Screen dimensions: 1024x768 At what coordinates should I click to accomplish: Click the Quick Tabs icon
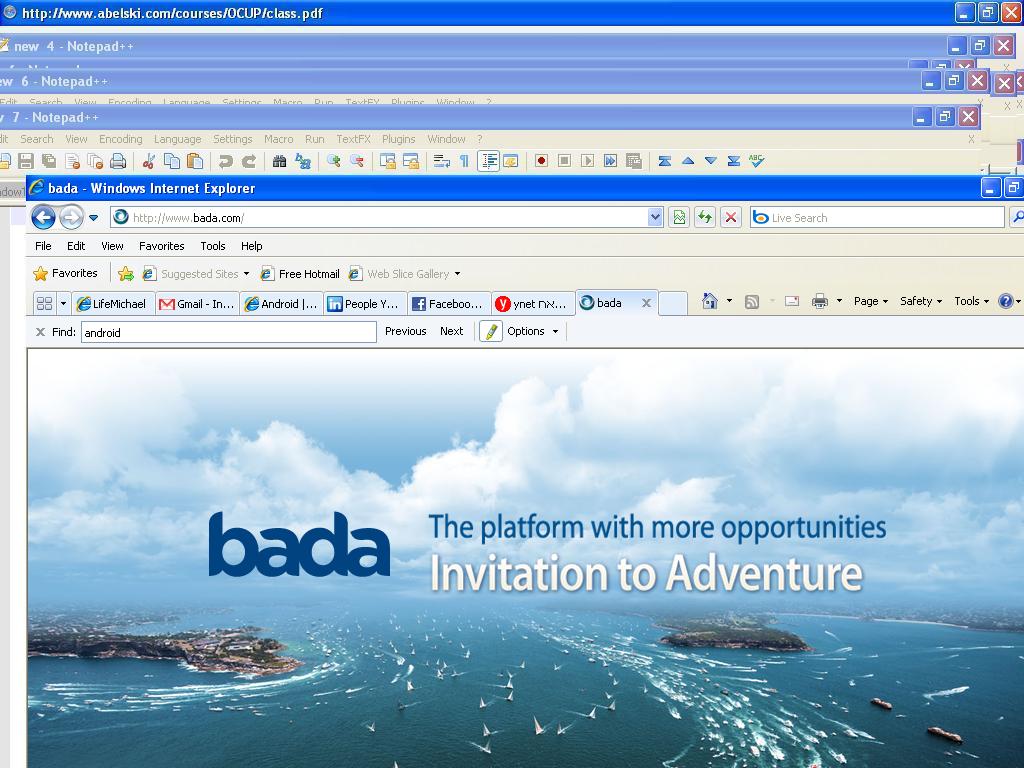click(44, 303)
